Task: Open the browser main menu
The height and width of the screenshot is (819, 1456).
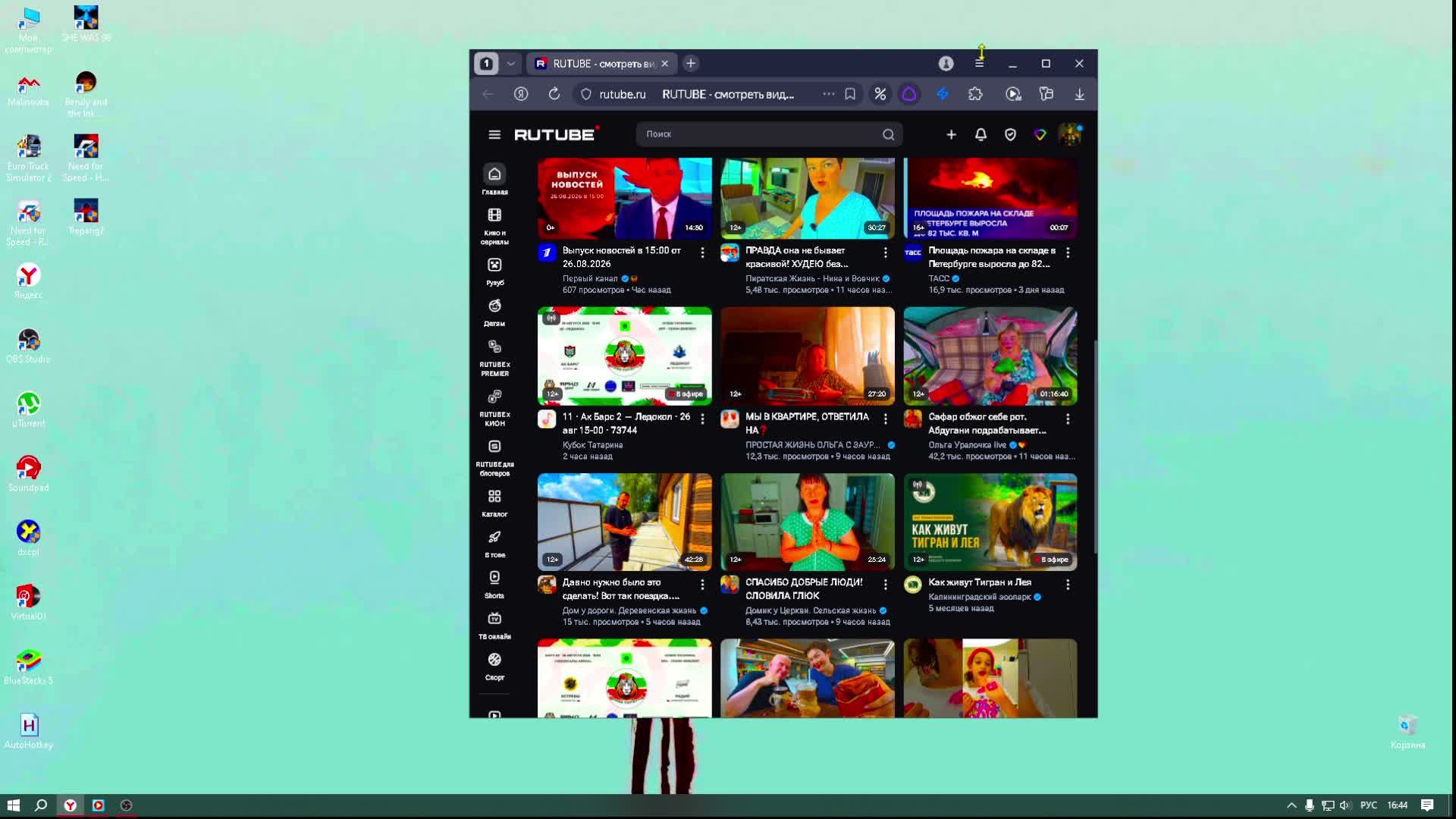Action: pos(979,64)
